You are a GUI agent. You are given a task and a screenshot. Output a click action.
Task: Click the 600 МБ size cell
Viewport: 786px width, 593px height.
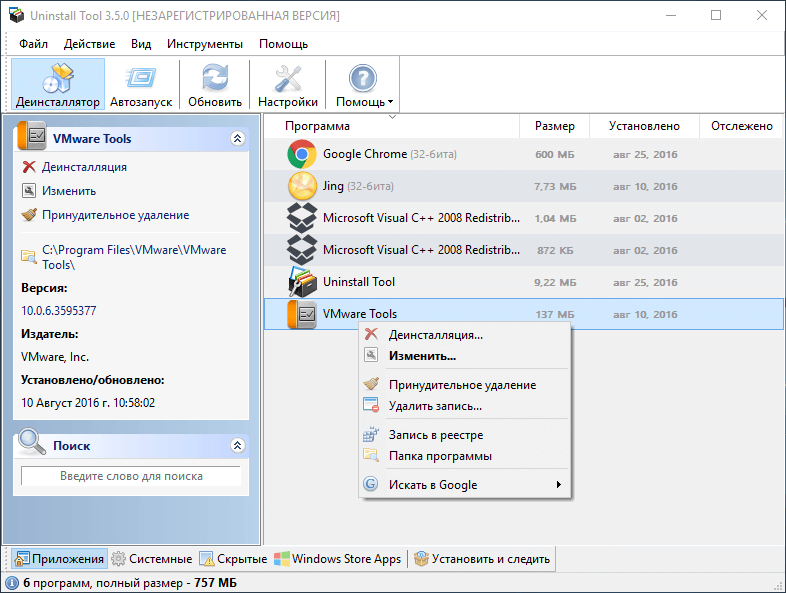tap(554, 154)
